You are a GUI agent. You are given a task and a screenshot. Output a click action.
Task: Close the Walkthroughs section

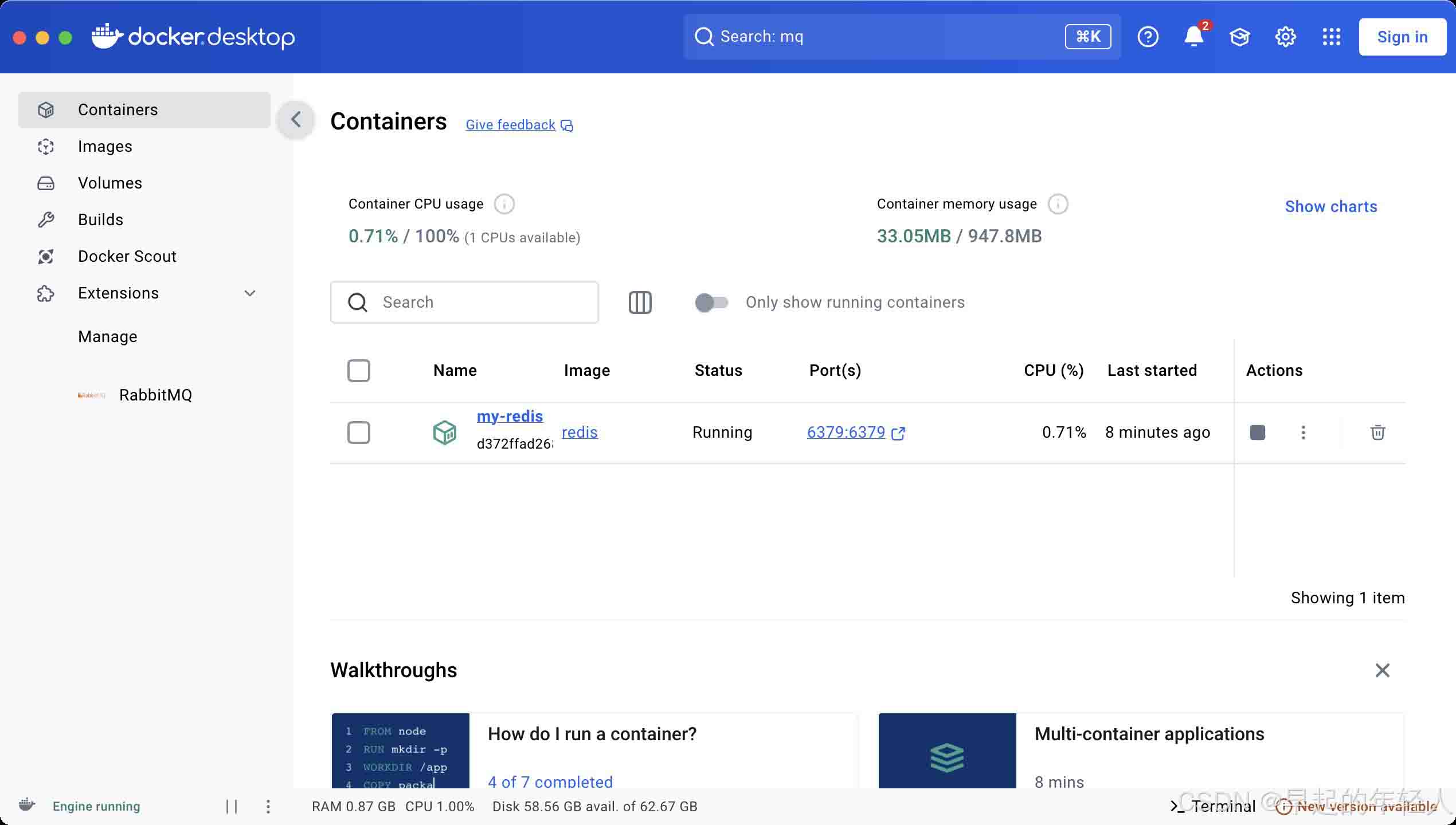click(1382, 670)
